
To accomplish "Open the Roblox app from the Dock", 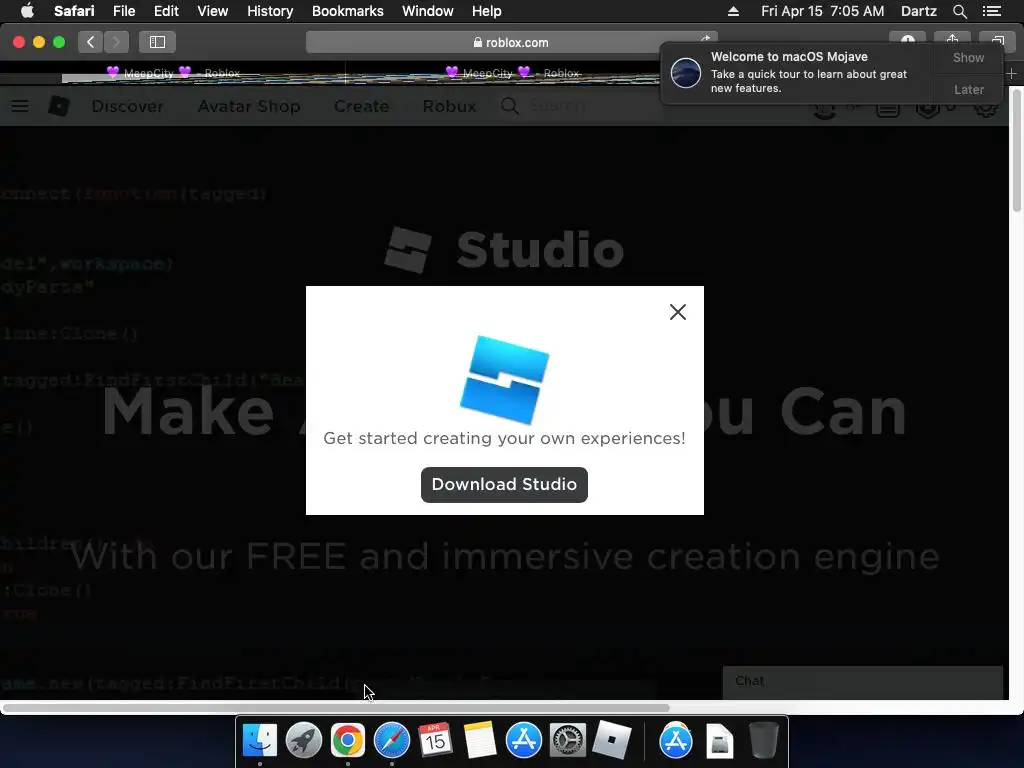I will coord(611,741).
